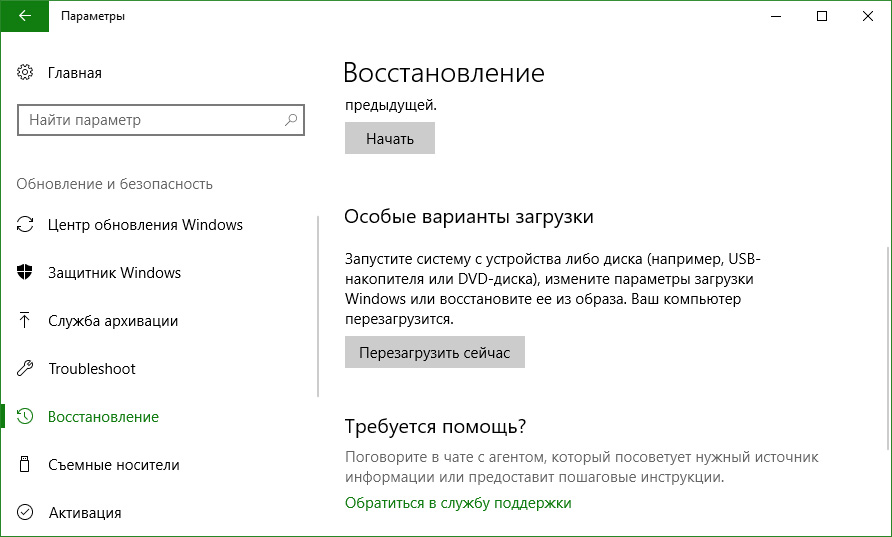Click the Активация checkmark circle icon

pos(26,513)
